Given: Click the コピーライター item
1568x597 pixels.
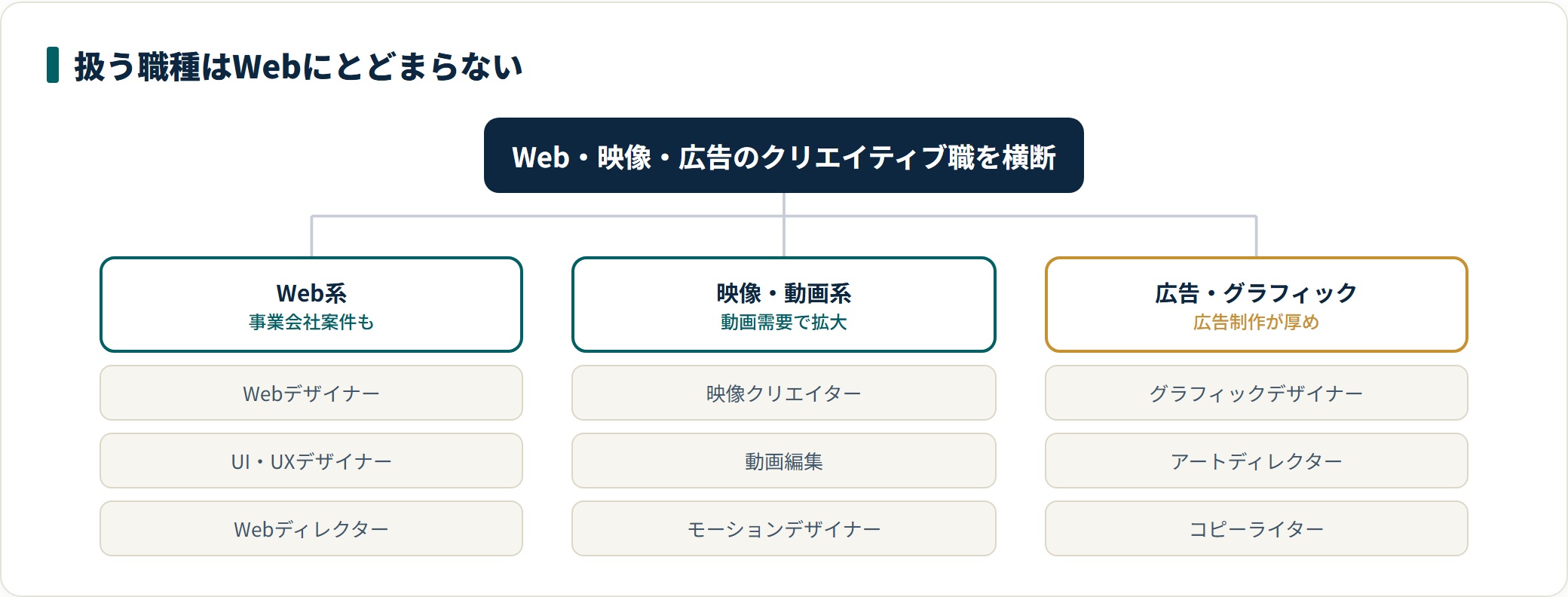Looking at the screenshot, I should pos(1256,528).
